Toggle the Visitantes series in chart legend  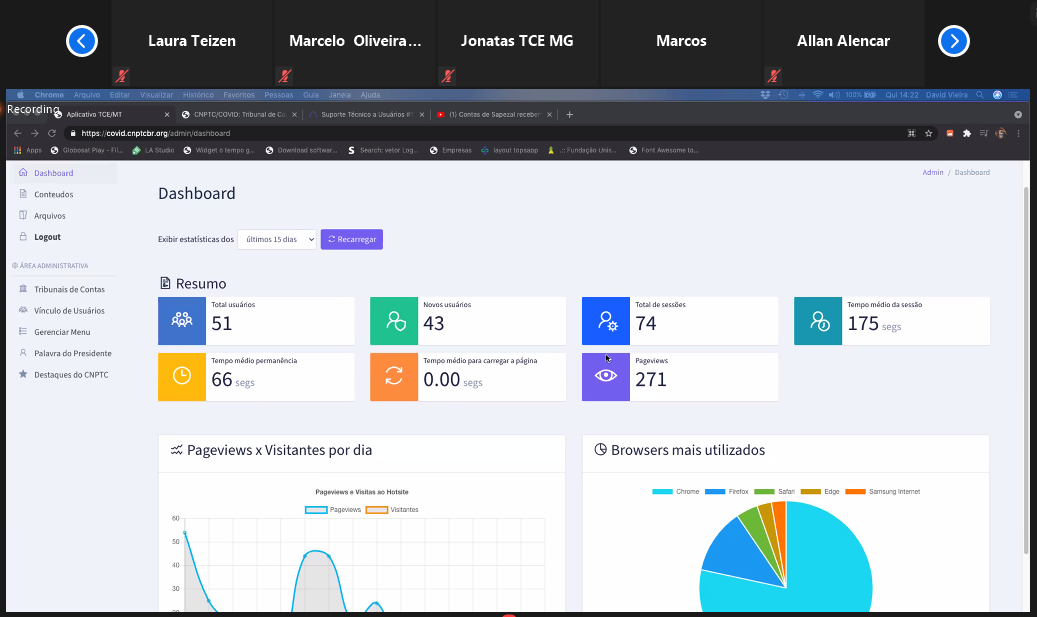click(392, 510)
